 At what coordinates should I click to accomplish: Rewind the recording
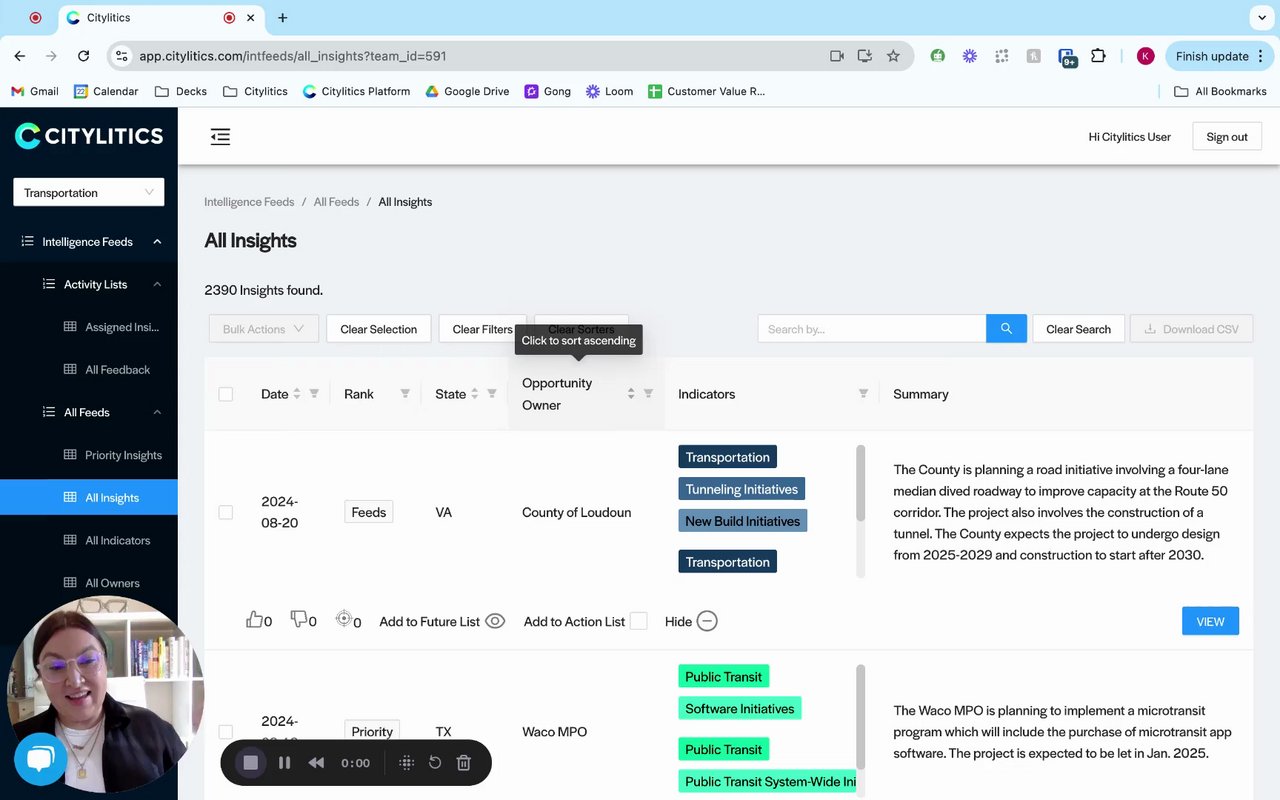316,763
